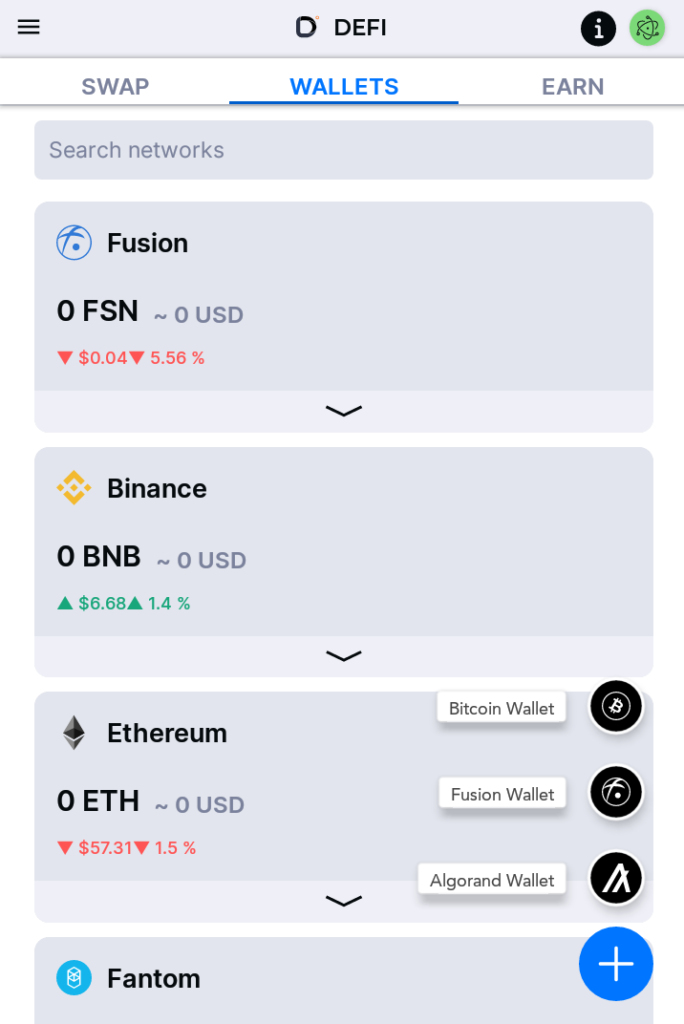This screenshot has height=1024, width=684.
Task: Focus the Search networks field
Action: click(344, 150)
